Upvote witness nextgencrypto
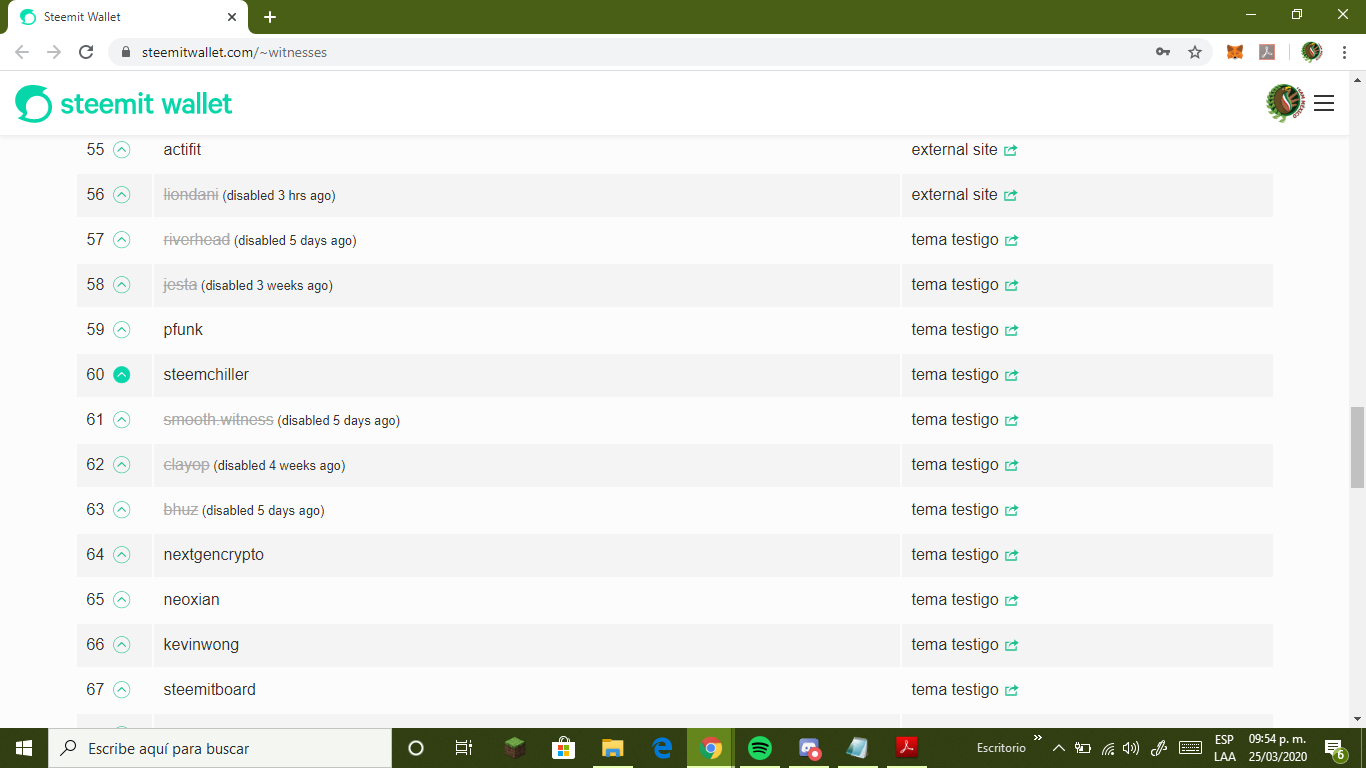The width and height of the screenshot is (1366, 768). 121,555
